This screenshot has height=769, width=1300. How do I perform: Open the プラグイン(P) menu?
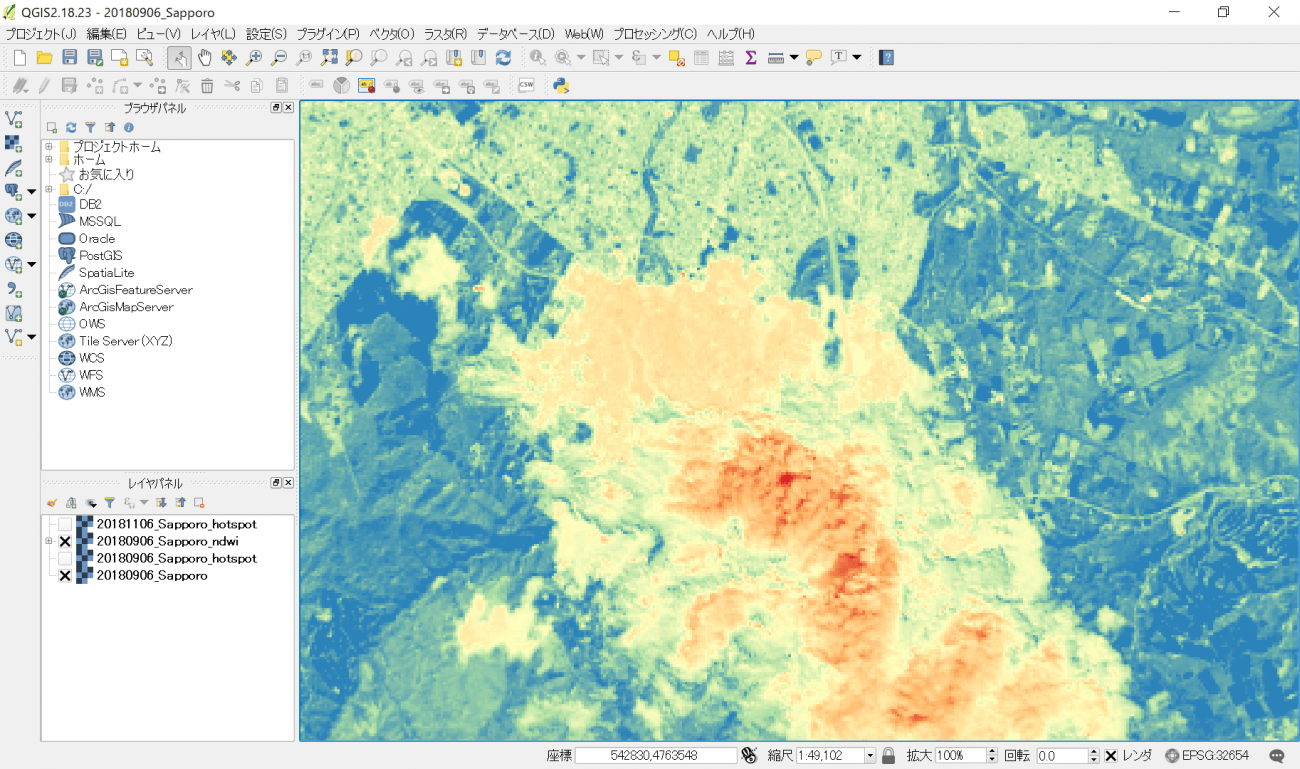pos(327,34)
